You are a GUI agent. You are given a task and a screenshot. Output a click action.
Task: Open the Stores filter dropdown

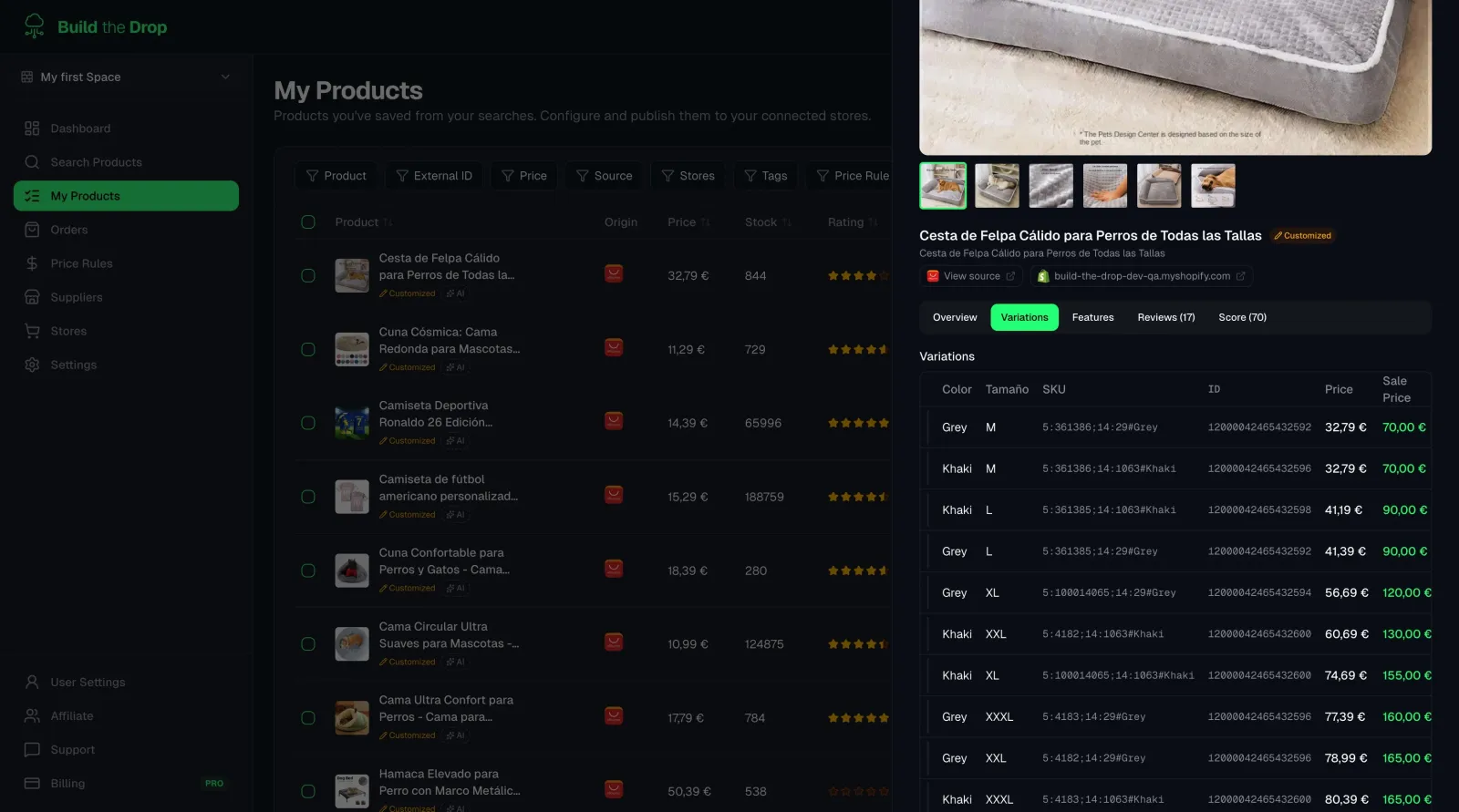[x=688, y=176]
